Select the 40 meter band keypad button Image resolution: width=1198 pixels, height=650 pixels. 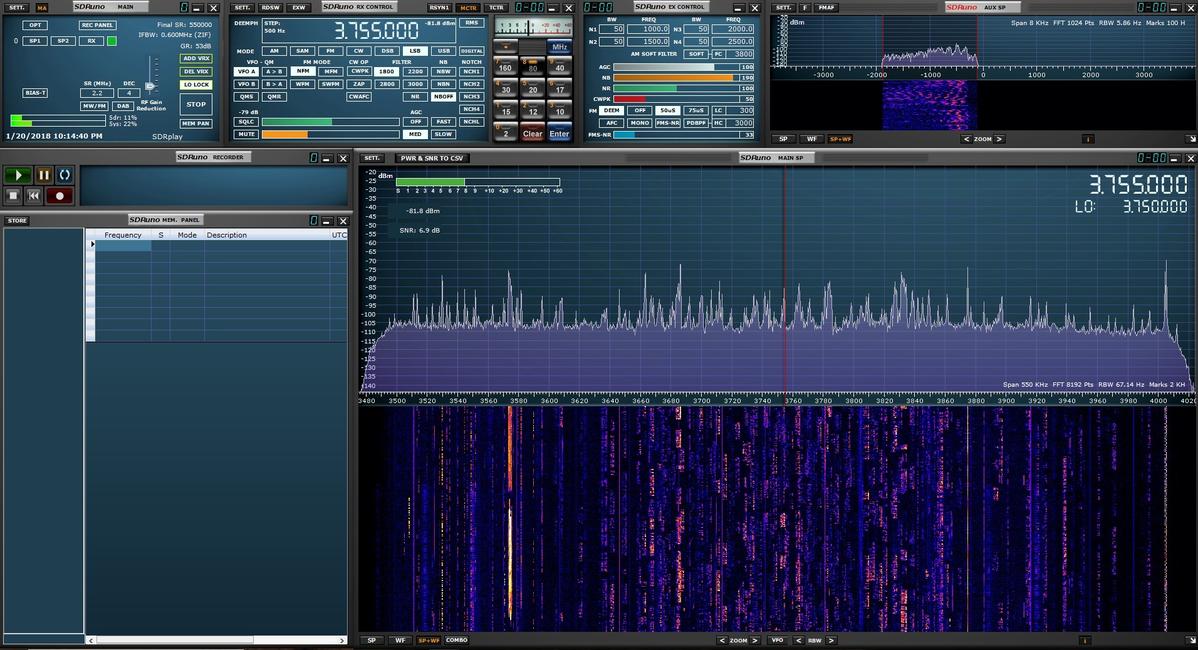[559, 66]
